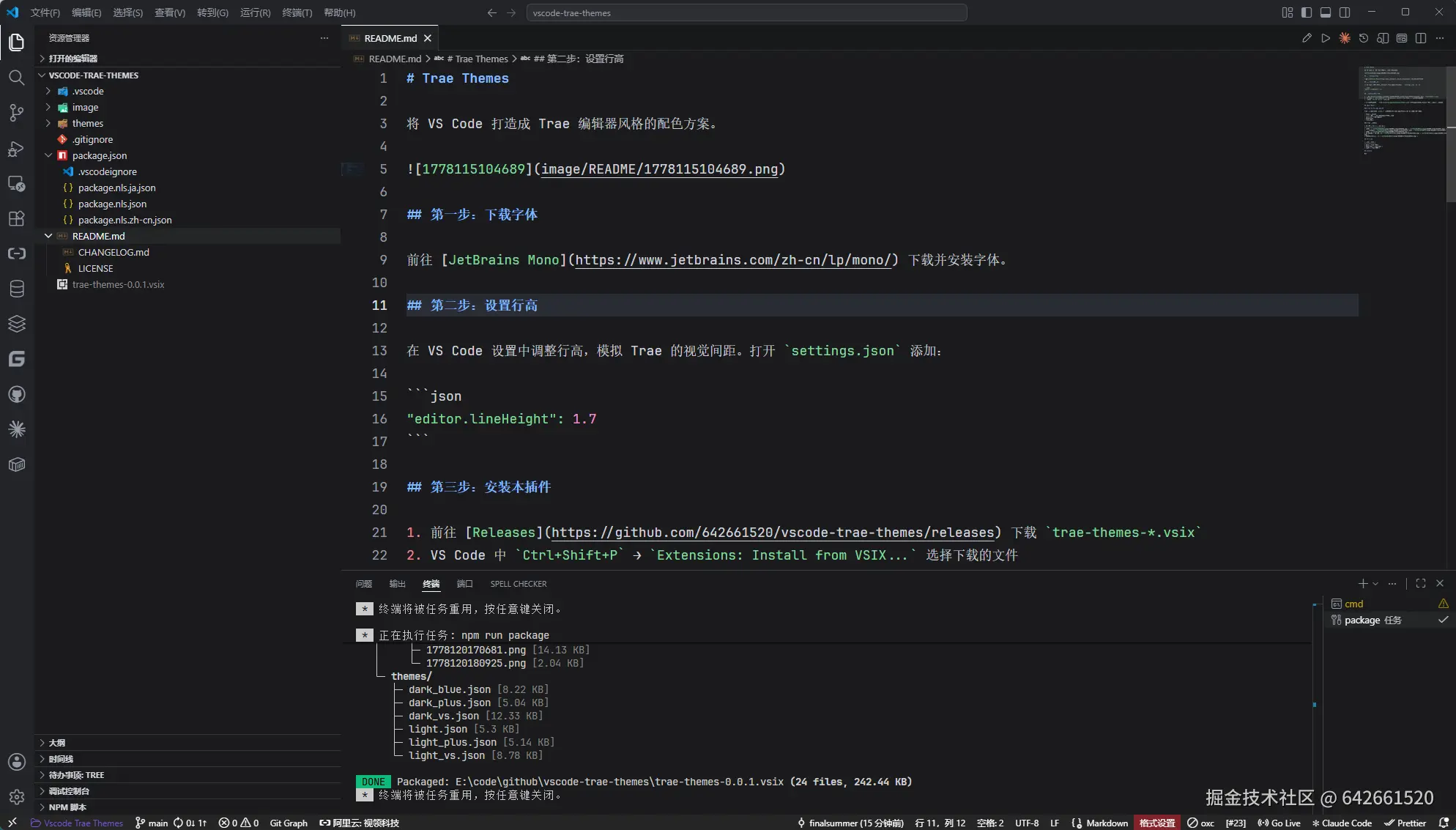Viewport: 1456px width, 830px height.
Task: Select the cmd terminal in list
Action: click(x=1389, y=604)
